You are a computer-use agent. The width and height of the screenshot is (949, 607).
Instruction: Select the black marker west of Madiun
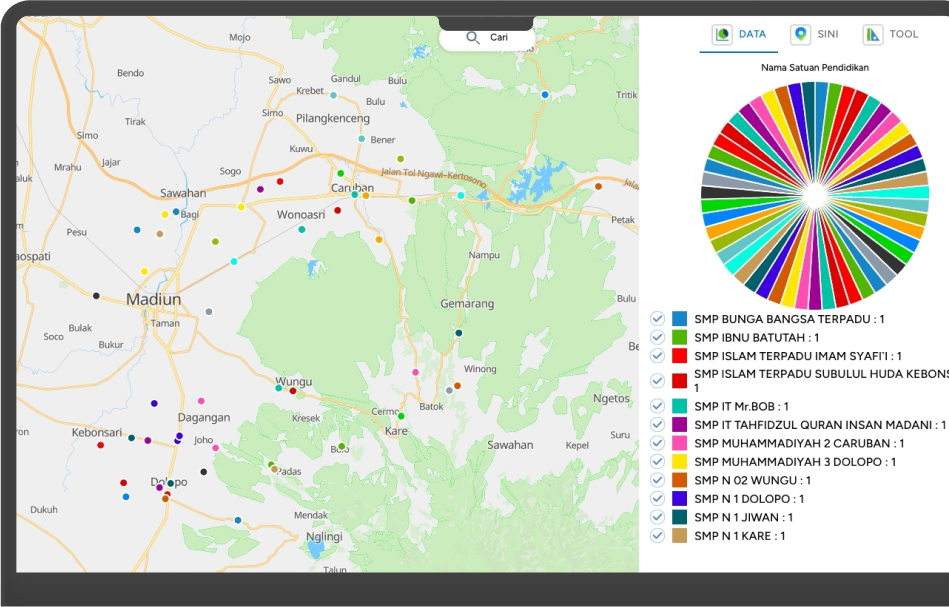(96, 296)
